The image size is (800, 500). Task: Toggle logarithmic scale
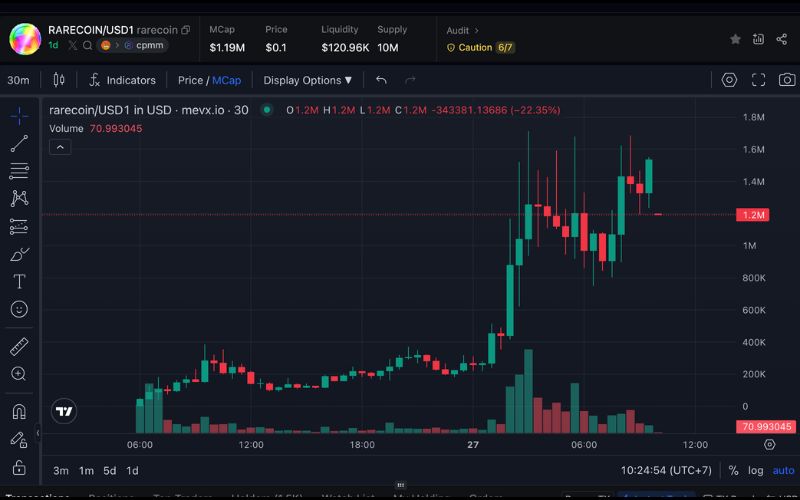[x=755, y=470]
